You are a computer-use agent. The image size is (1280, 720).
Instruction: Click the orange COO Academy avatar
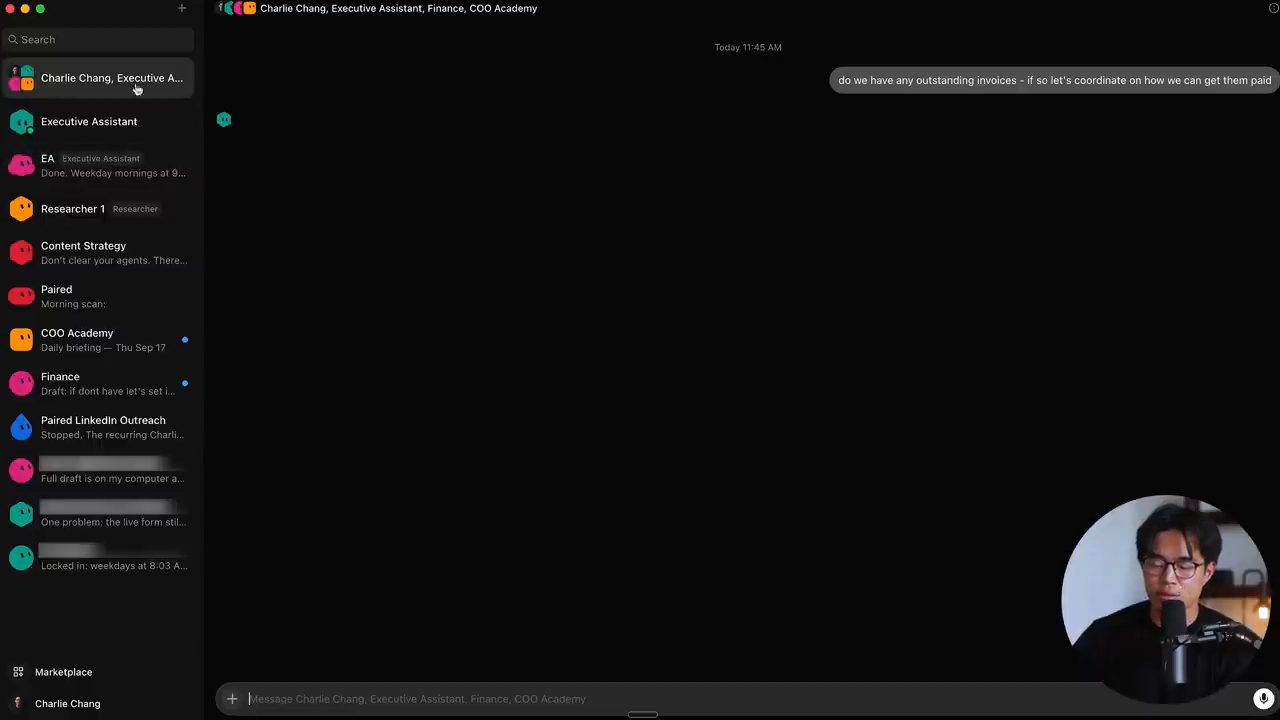(x=21, y=340)
